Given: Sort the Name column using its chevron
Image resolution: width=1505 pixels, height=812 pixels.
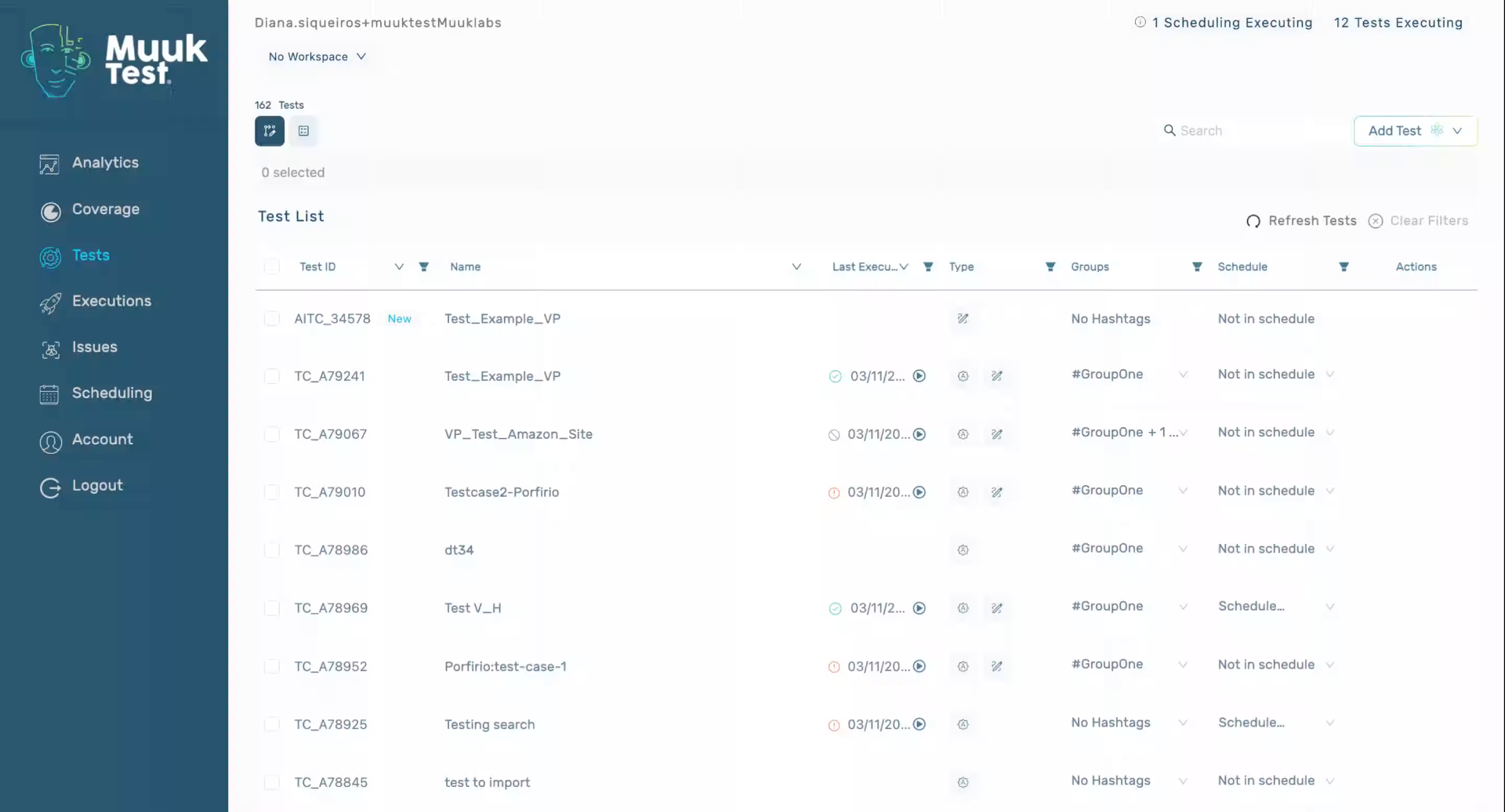Looking at the screenshot, I should [796, 266].
